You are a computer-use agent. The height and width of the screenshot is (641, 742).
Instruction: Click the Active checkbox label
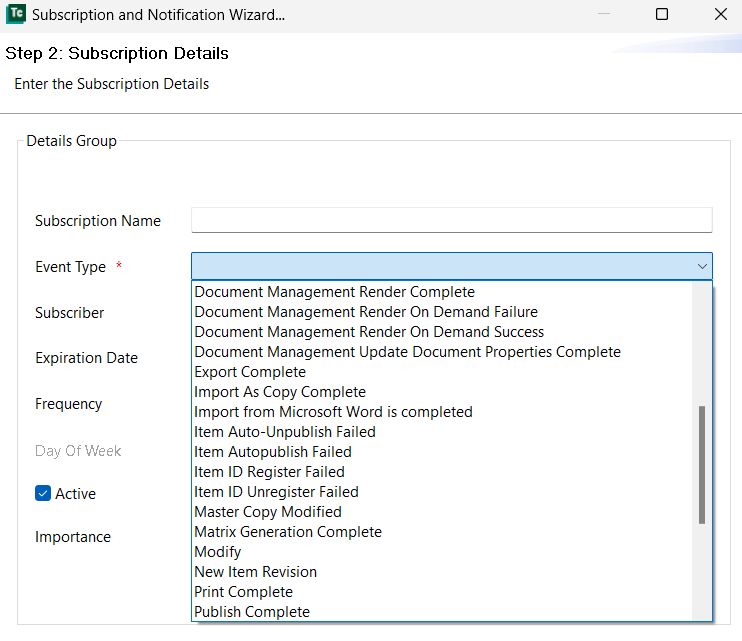click(x=75, y=493)
